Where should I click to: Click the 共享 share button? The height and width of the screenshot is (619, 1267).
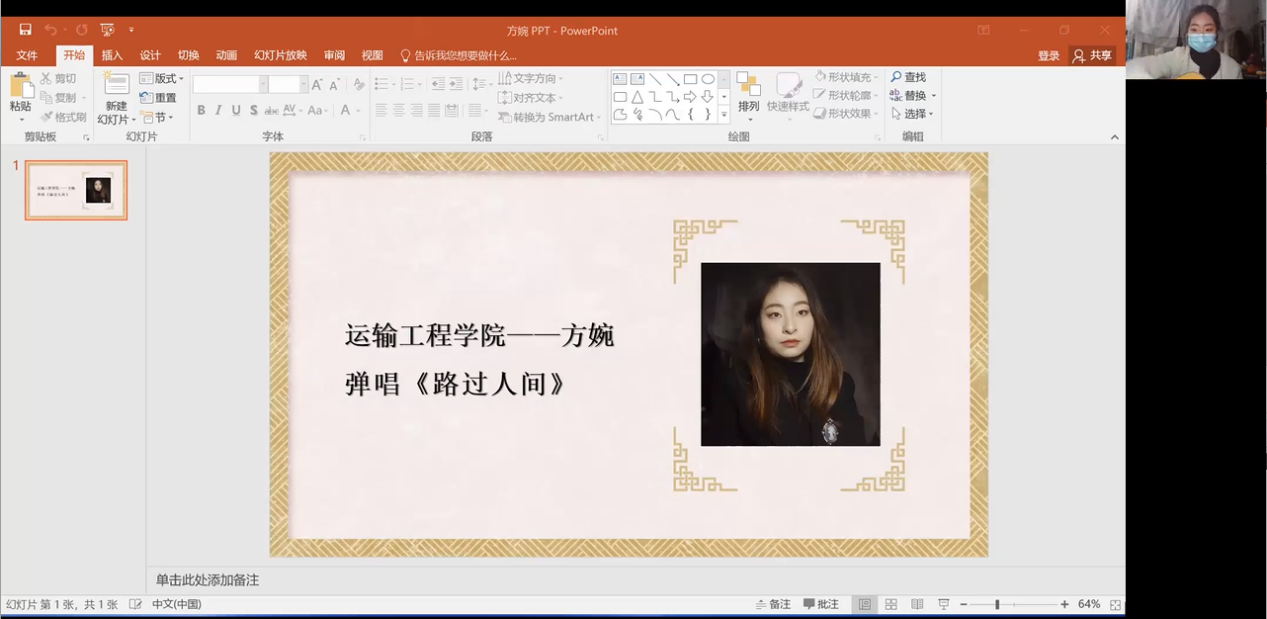[x=1092, y=56]
